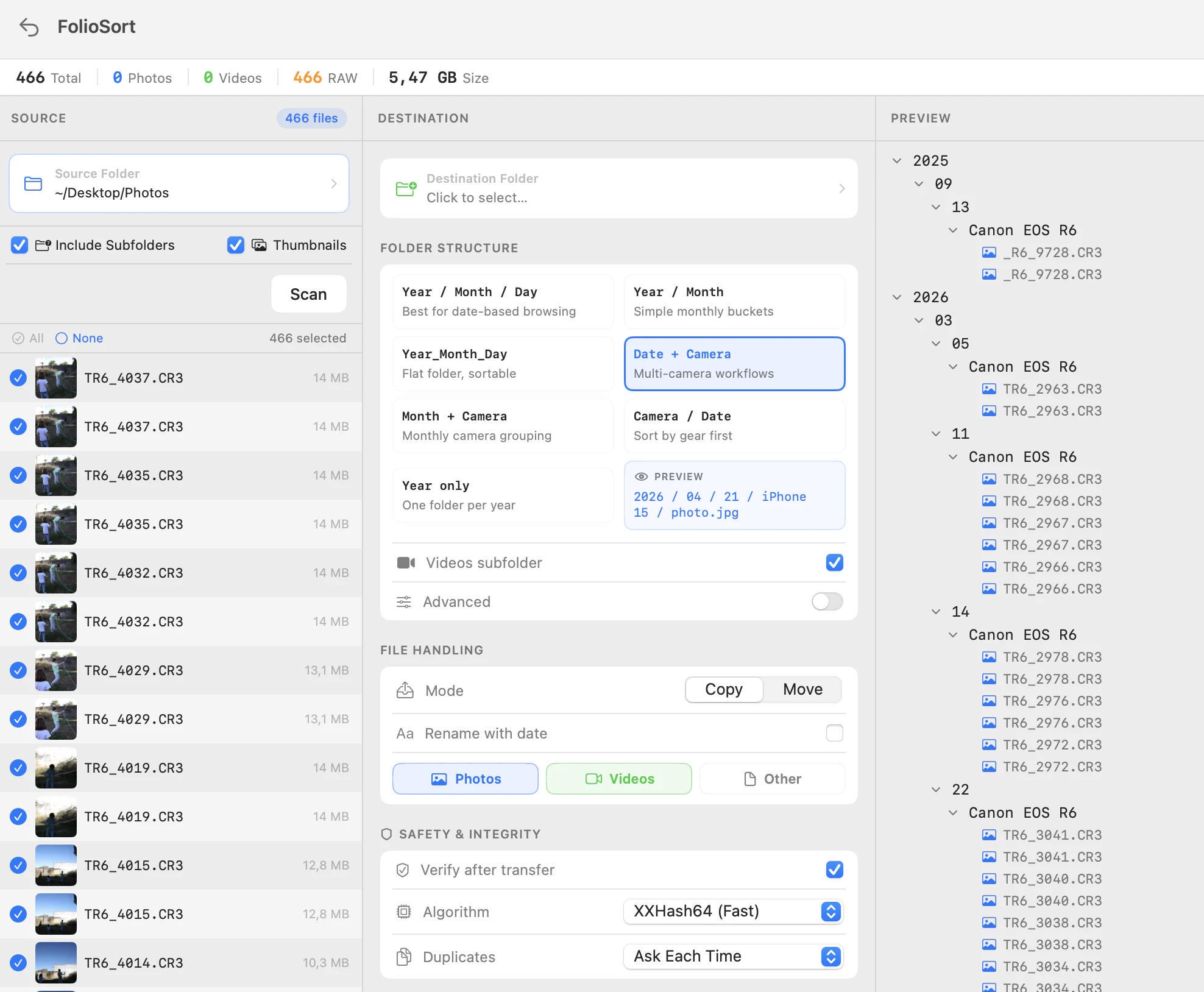Click the Verify after transfer shield icon
This screenshot has width=1204, height=992.
402,870
